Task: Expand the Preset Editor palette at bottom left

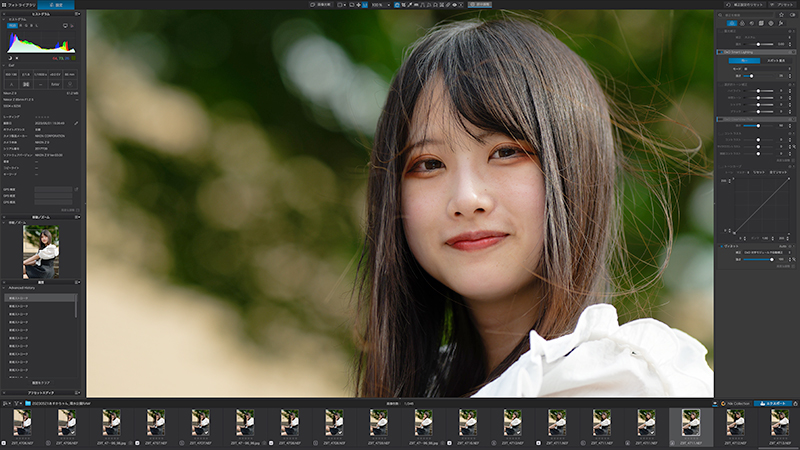Action: 41,393
